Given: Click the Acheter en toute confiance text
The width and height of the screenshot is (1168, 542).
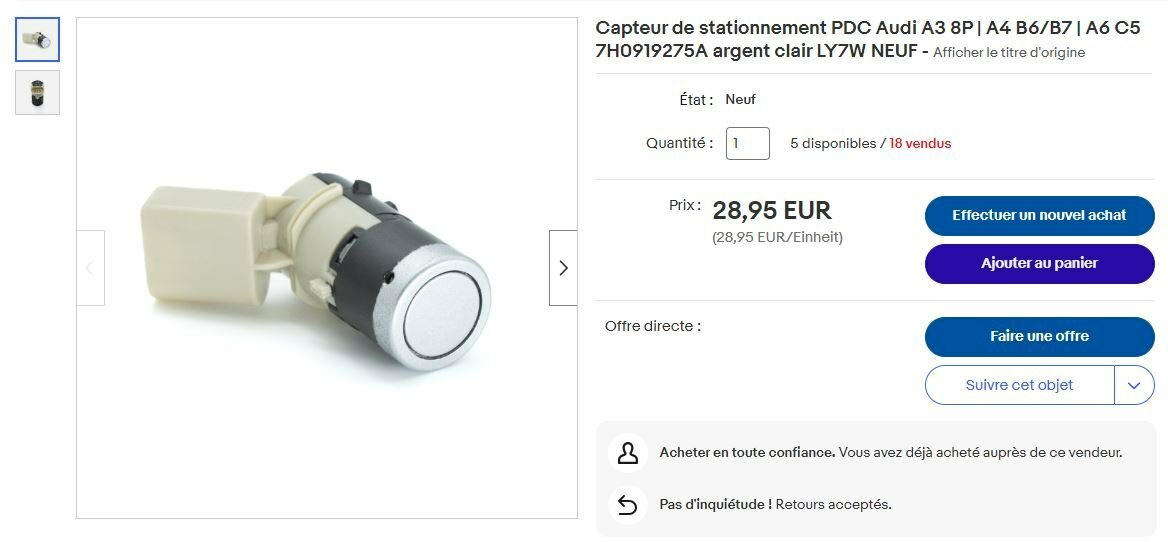Looking at the screenshot, I should click(x=747, y=453).
